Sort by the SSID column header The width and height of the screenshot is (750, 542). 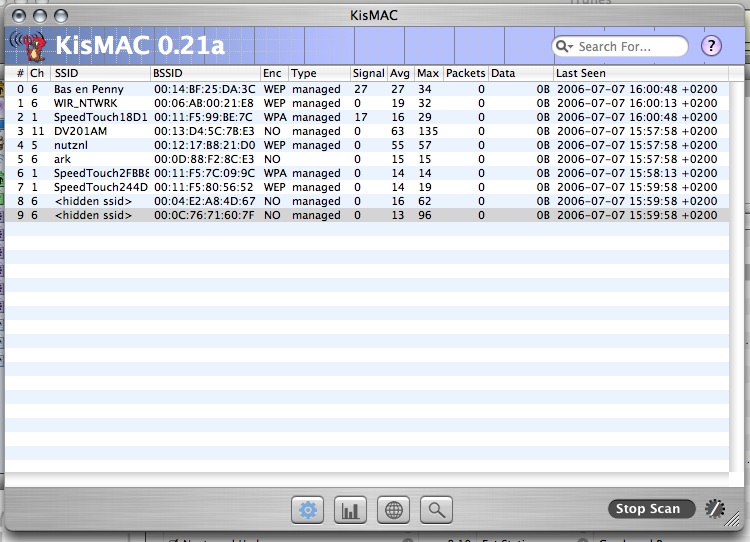click(100, 73)
